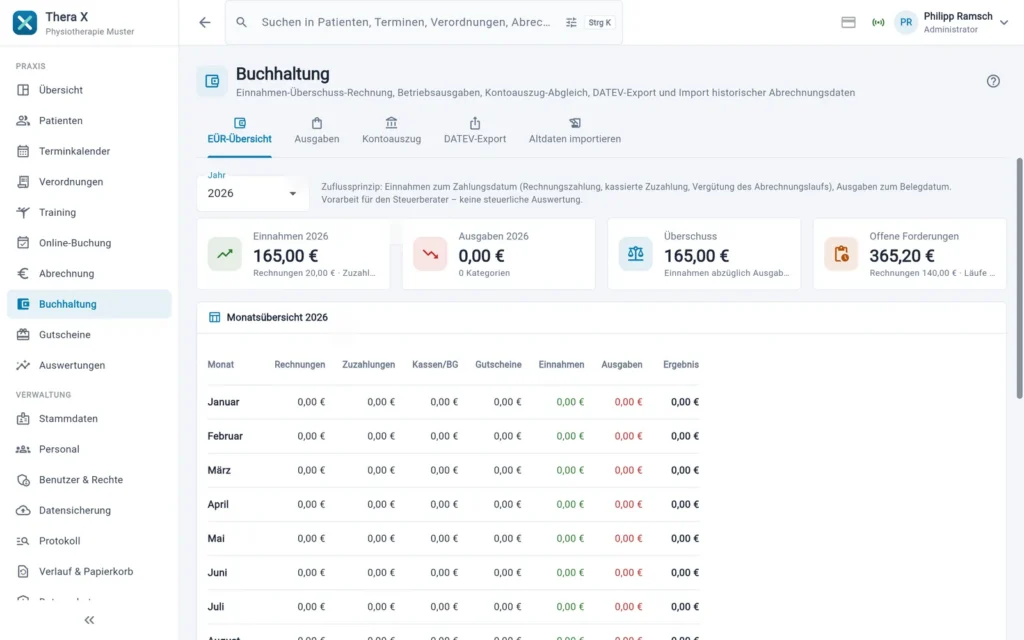Click the credit card icon in header

click(x=848, y=22)
